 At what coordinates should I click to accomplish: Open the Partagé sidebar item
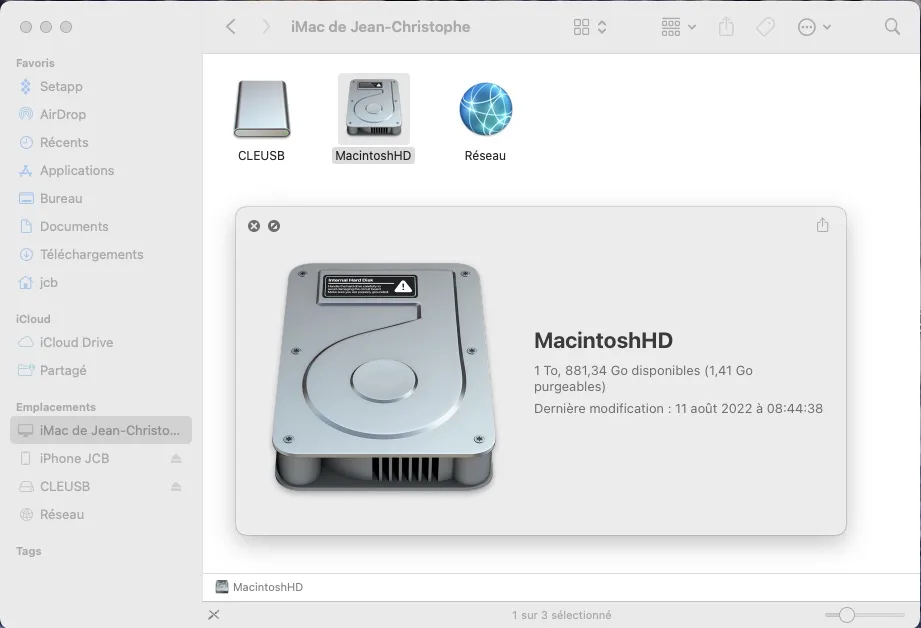101,371
